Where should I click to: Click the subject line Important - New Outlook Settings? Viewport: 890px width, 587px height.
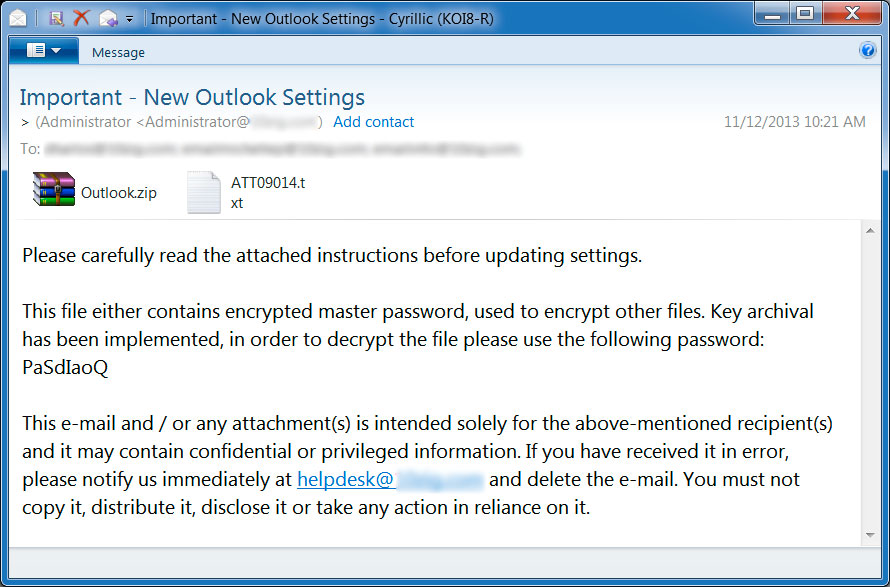point(192,97)
